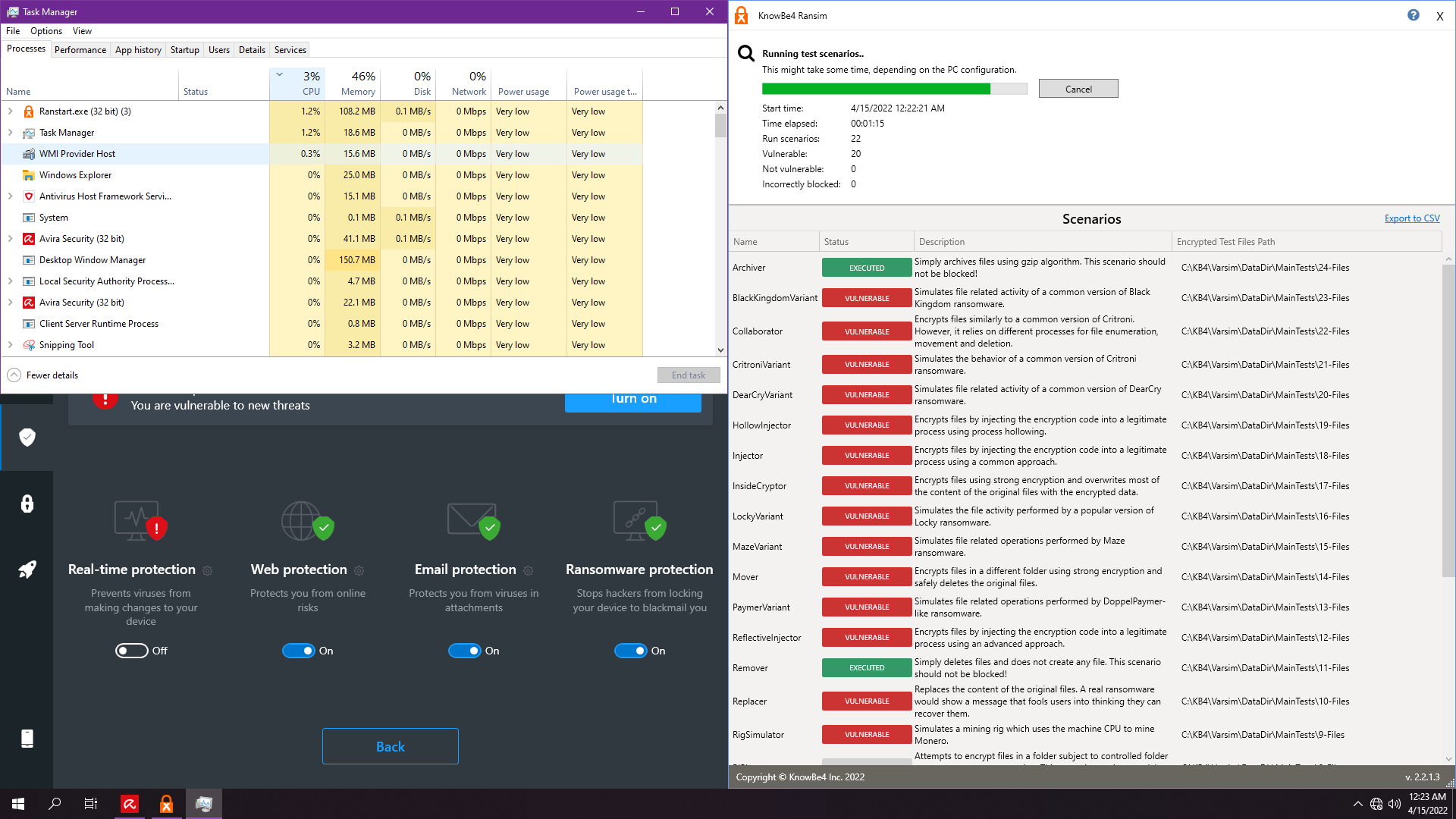Enable the Real-time protection toggle
The width and height of the screenshot is (1456, 819).
[x=131, y=651]
